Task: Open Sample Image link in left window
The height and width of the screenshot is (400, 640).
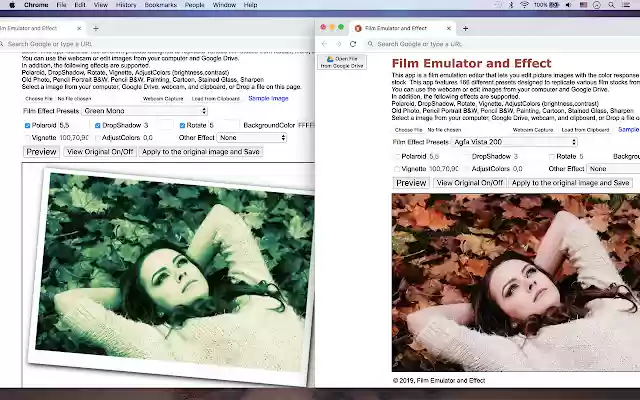Action: (268, 98)
